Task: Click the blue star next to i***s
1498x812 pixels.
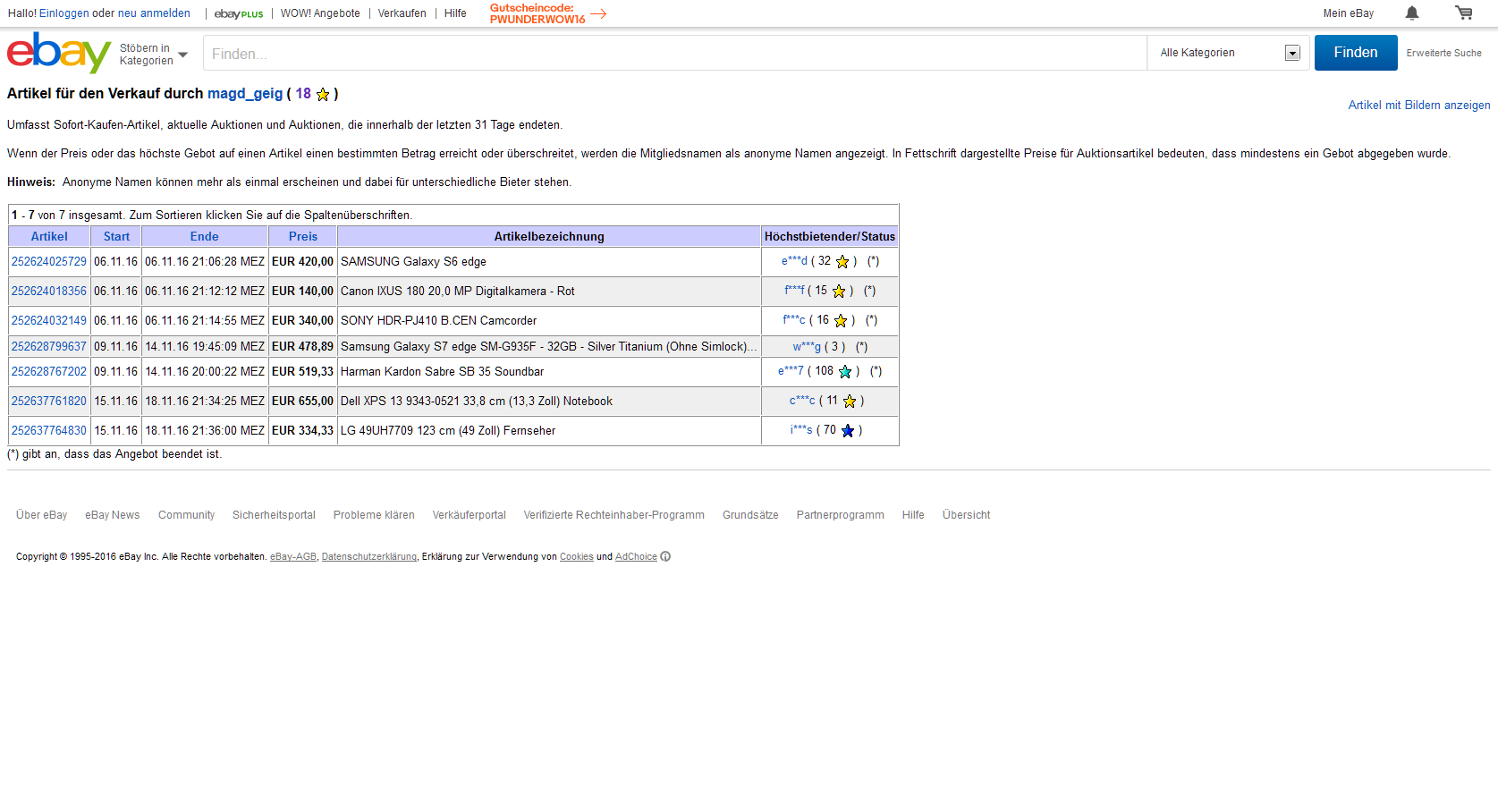Action: tap(848, 431)
